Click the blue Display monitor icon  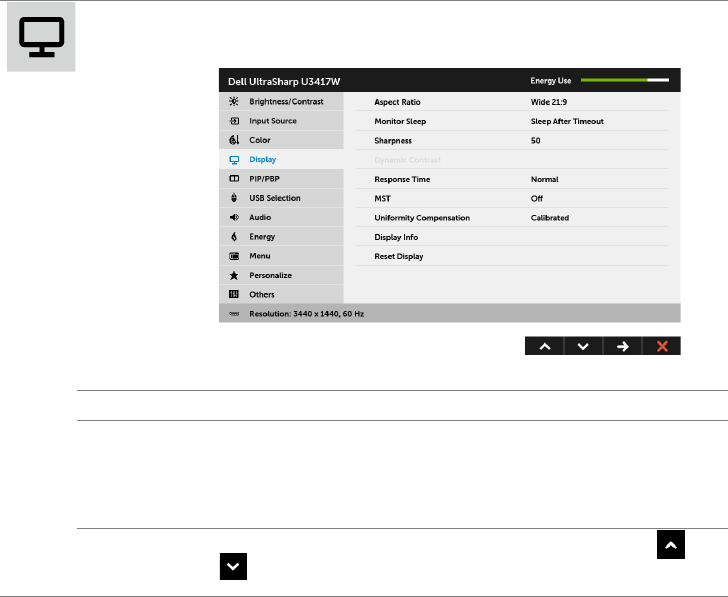click(x=234, y=160)
